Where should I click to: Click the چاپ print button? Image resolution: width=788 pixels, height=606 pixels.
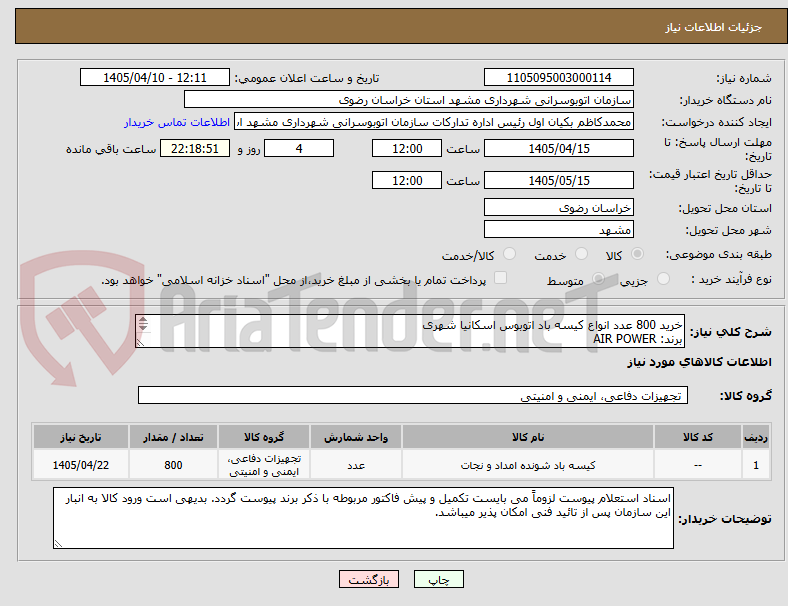click(439, 579)
